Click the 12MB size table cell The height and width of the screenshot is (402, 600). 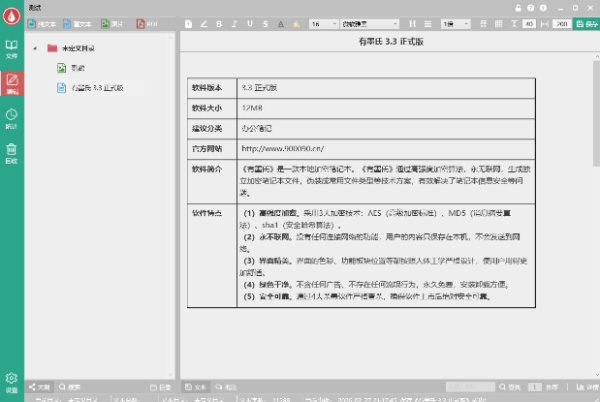(x=386, y=108)
